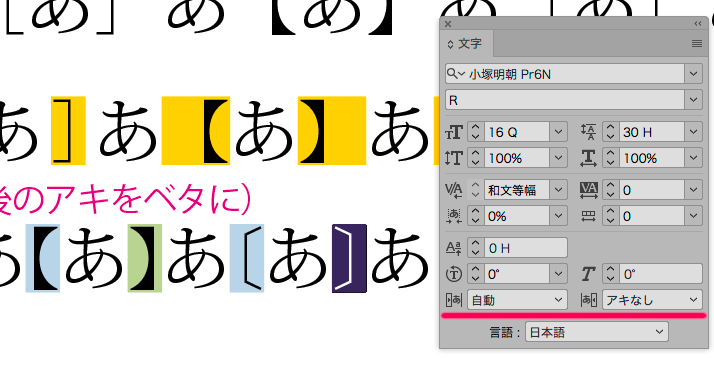Click the skew italic T icon
This screenshot has width=714, height=367.
click(x=588, y=274)
